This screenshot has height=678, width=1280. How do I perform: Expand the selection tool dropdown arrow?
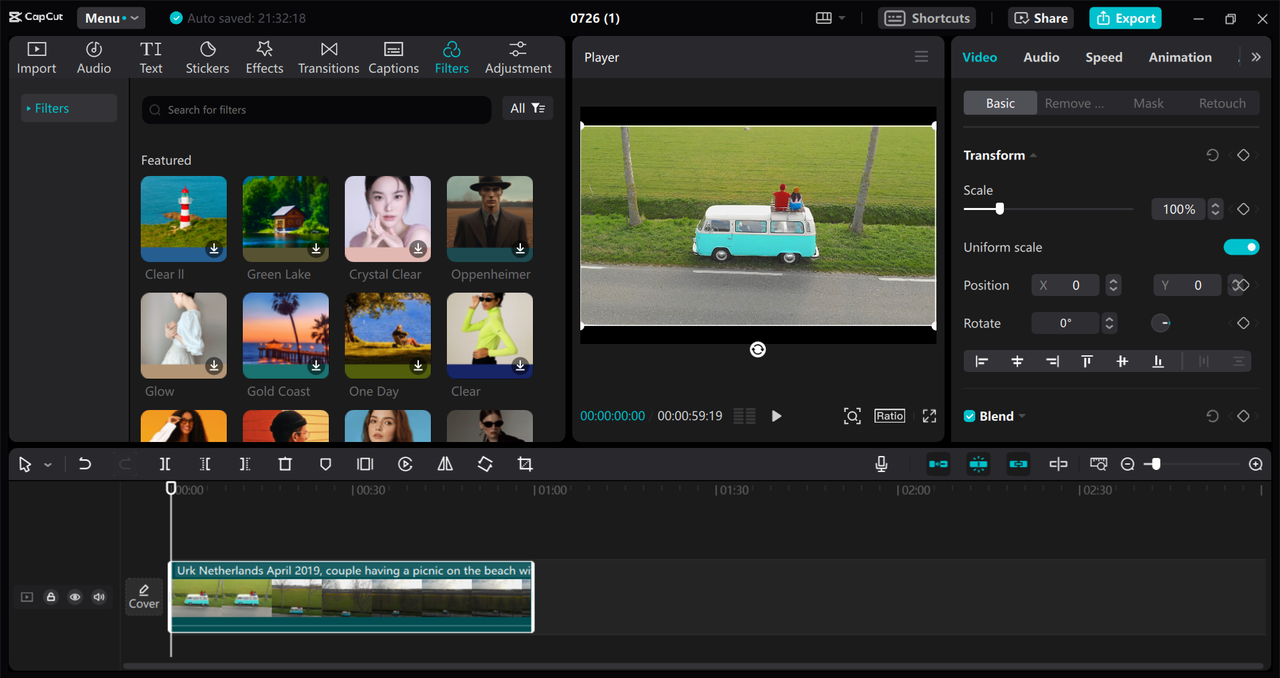coord(47,465)
